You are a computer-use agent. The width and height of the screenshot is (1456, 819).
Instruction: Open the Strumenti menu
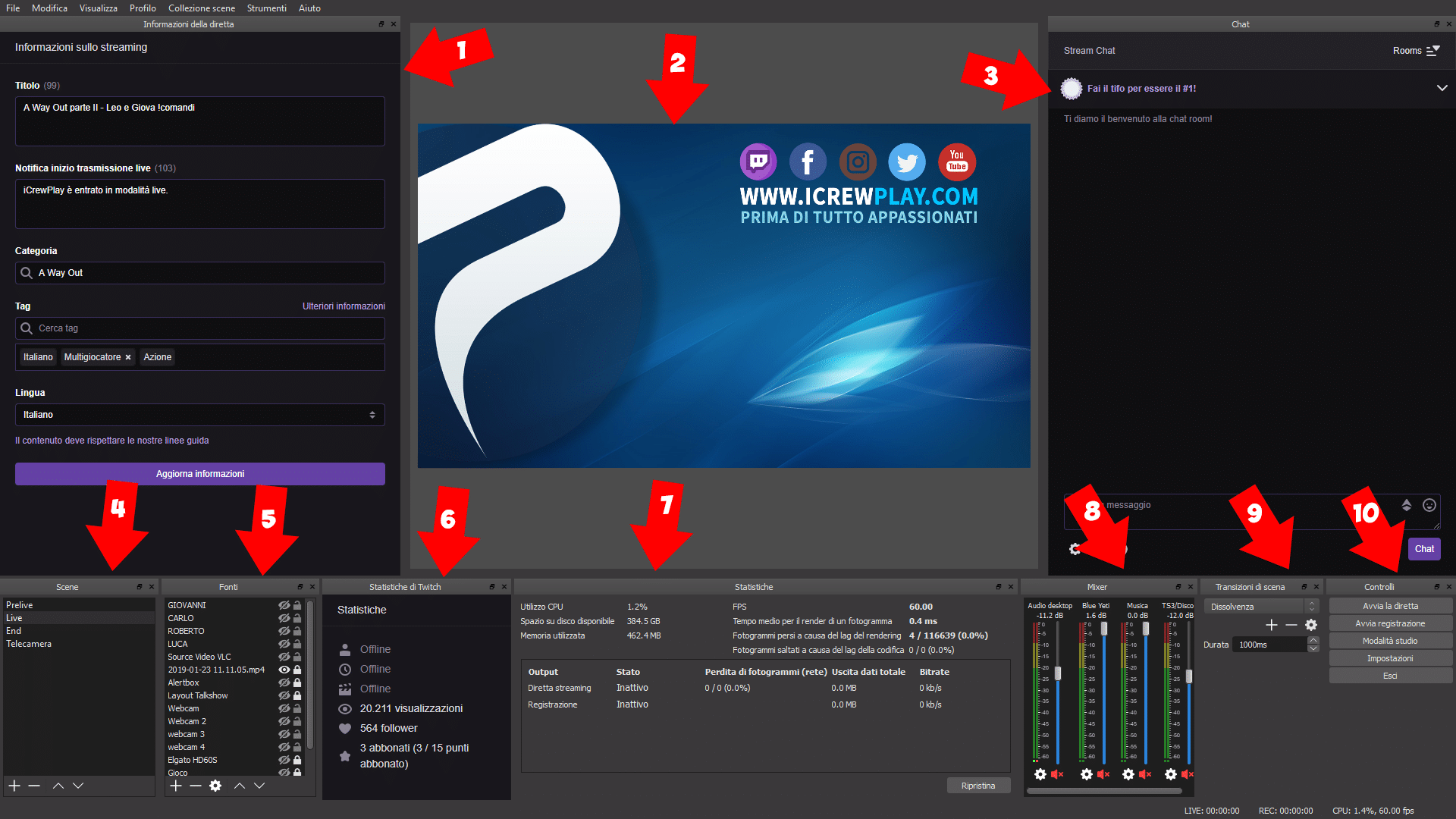tap(267, 8)
